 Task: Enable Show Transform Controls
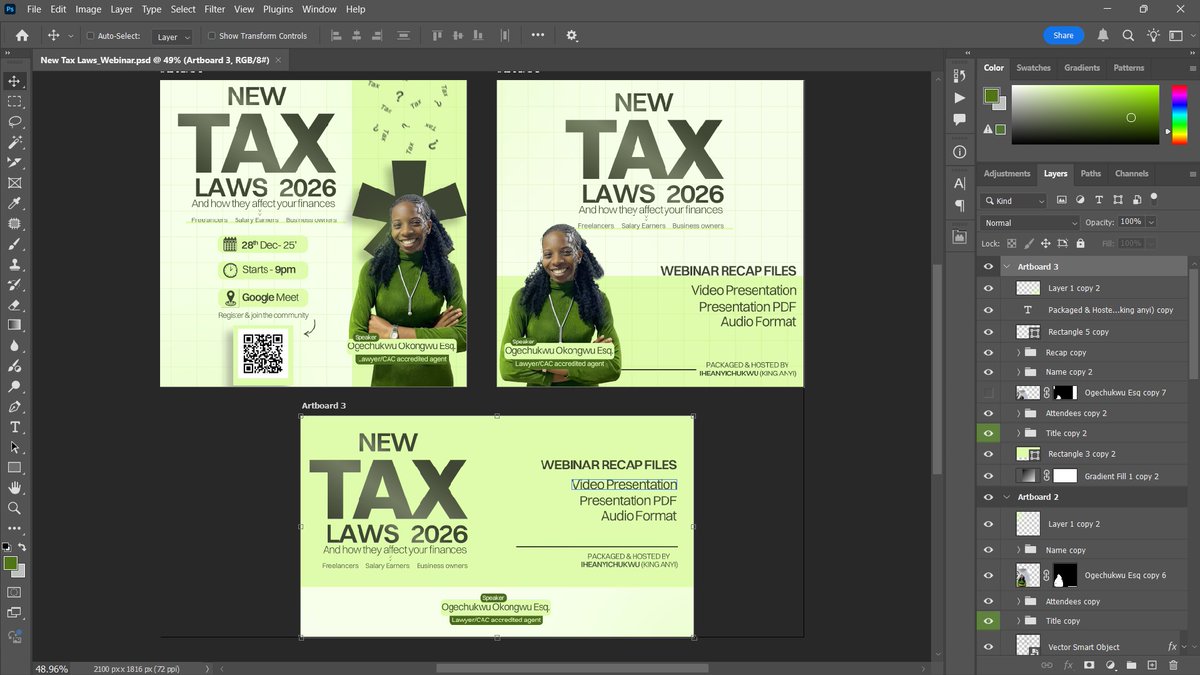point(210,35)
